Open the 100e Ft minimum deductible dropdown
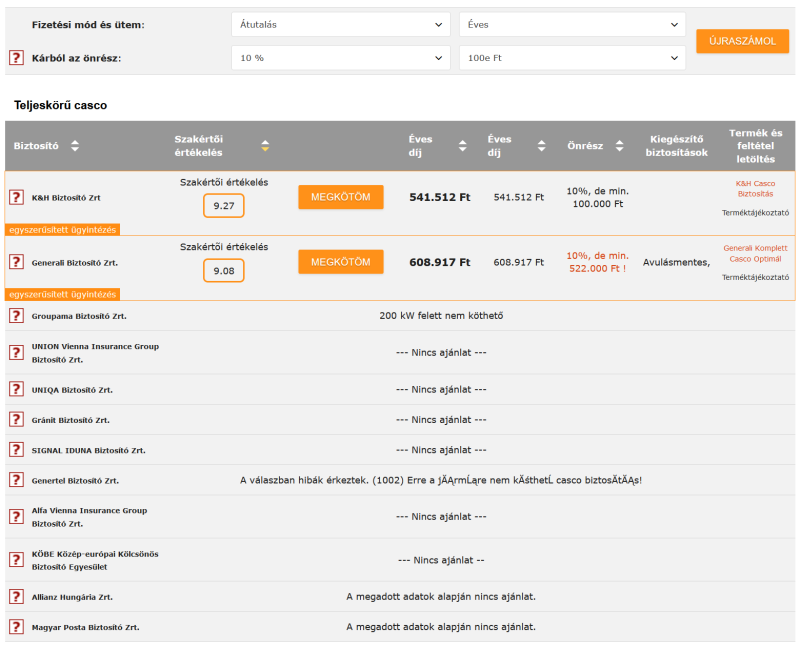 (x=572, y=58)
